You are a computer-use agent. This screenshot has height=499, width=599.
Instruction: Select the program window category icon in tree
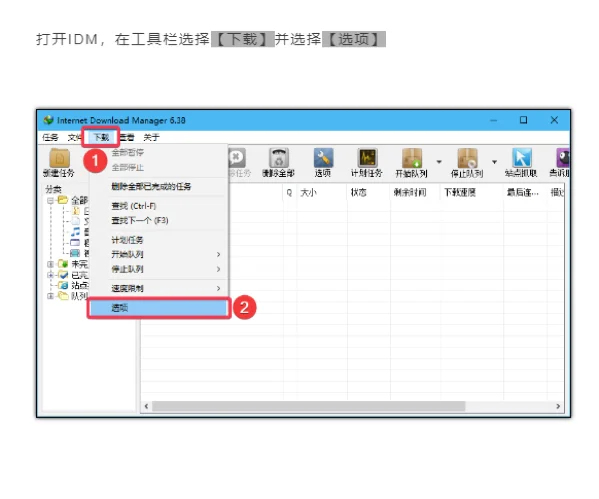(76, 242)
